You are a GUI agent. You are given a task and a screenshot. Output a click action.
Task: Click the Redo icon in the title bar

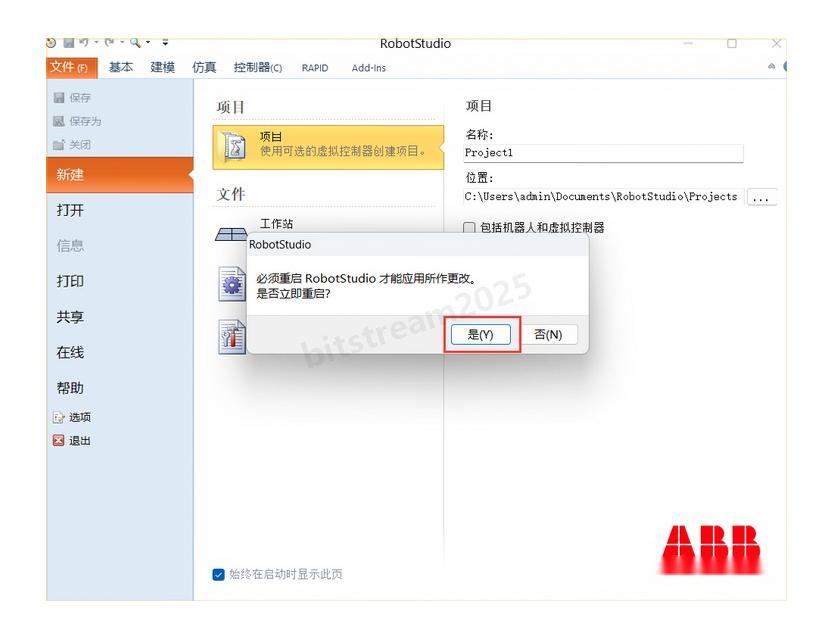112,40
